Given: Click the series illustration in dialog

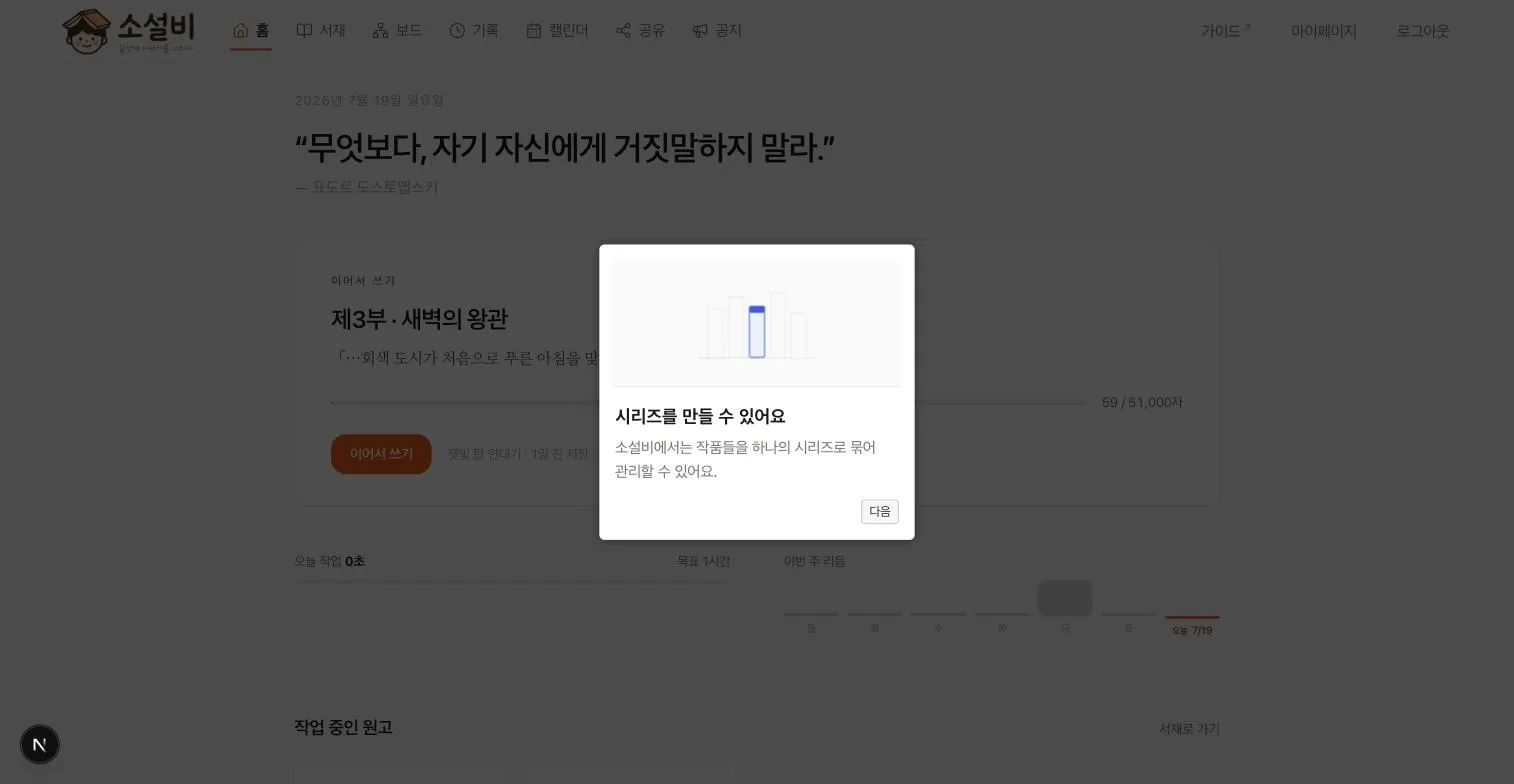Looking at the screenshot, I should (x=757, y=323).
